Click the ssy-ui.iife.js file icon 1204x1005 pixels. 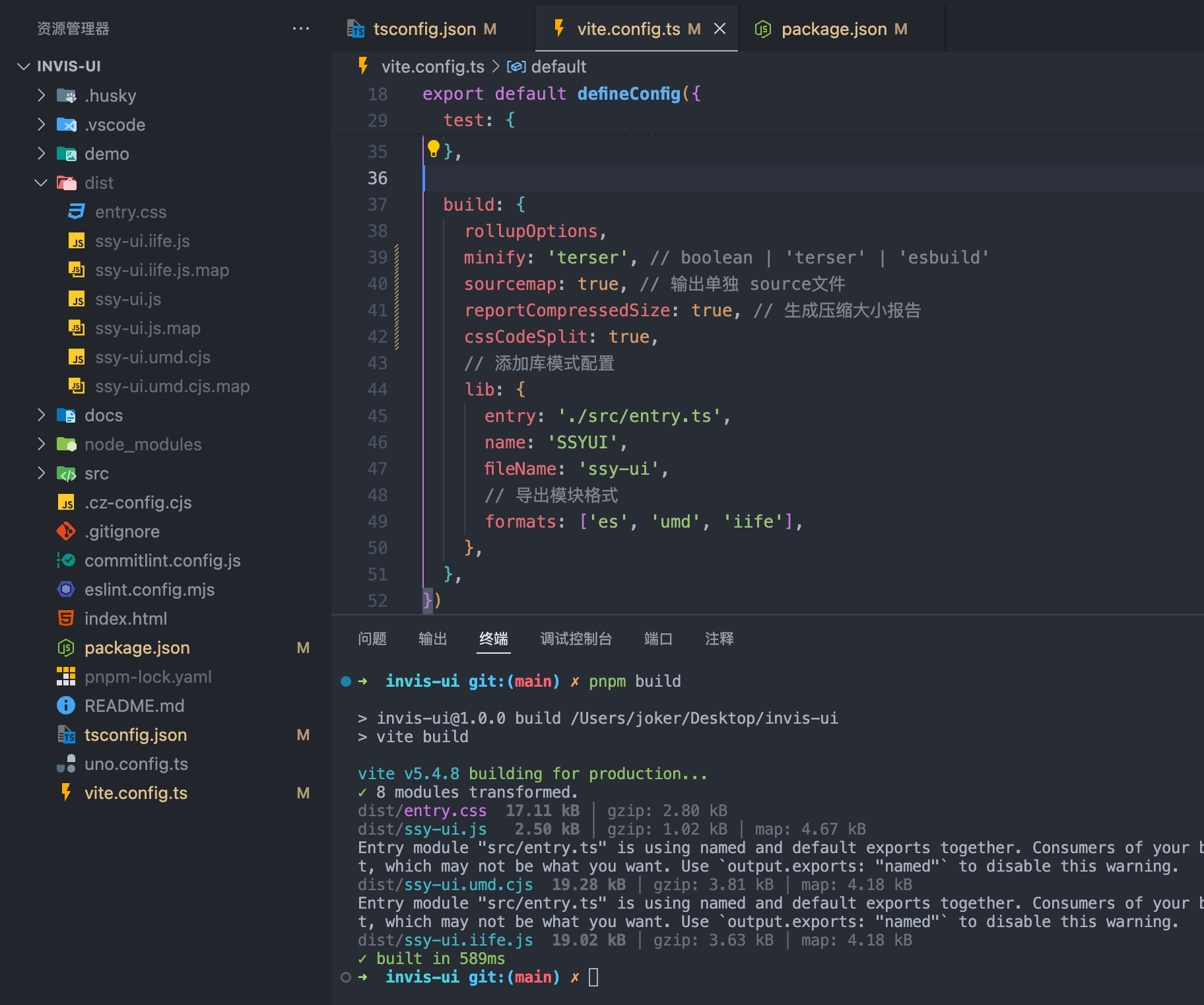(77, 241)
